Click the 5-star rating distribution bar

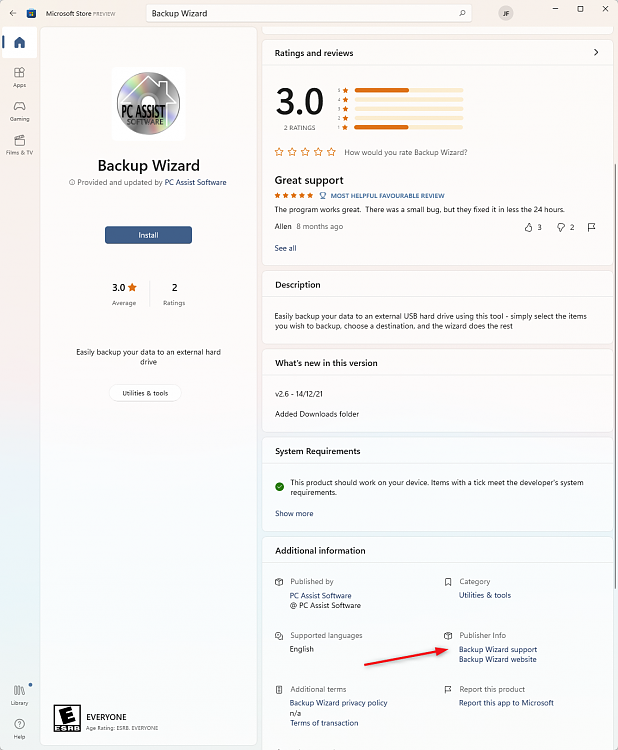coord(409,90)
